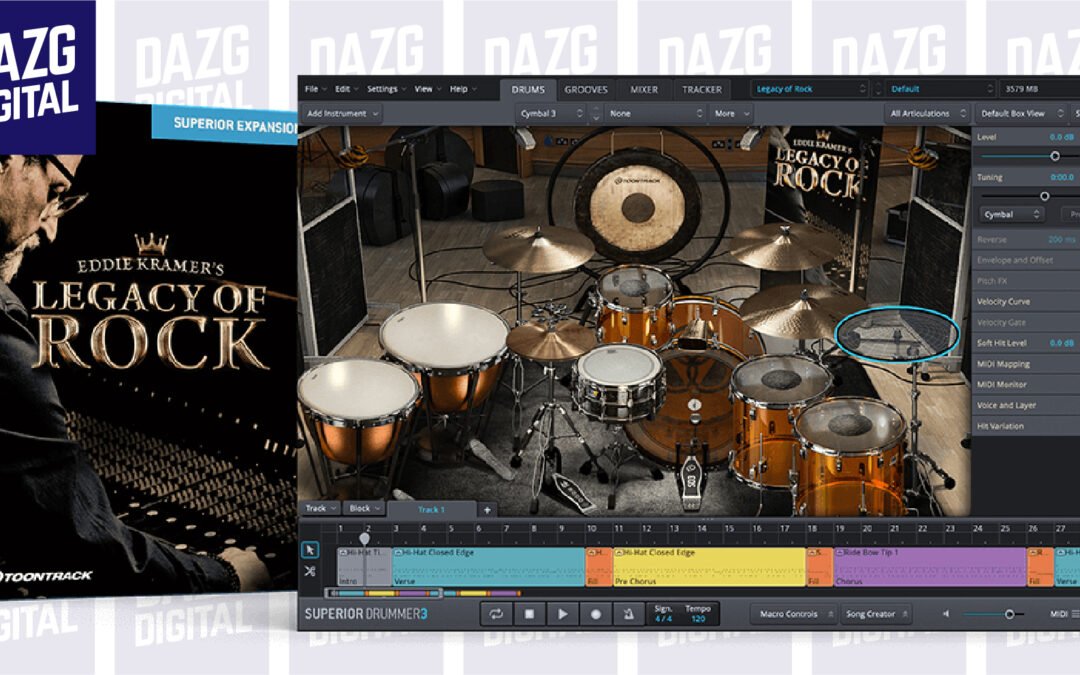Click the Toontrack logo on box
The width and height of the screenshot is (1080, 675).
[x=45, y=577]
